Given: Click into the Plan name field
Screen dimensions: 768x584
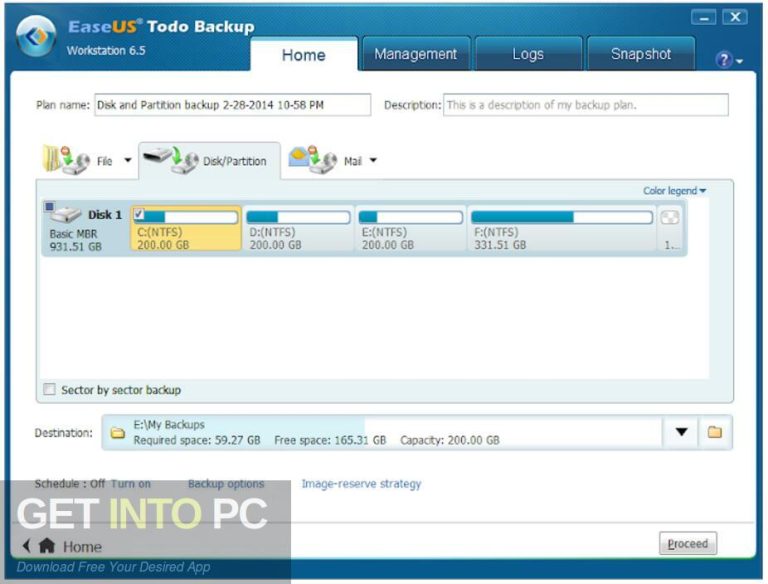Looking at the screenshot, I should 233,105.
